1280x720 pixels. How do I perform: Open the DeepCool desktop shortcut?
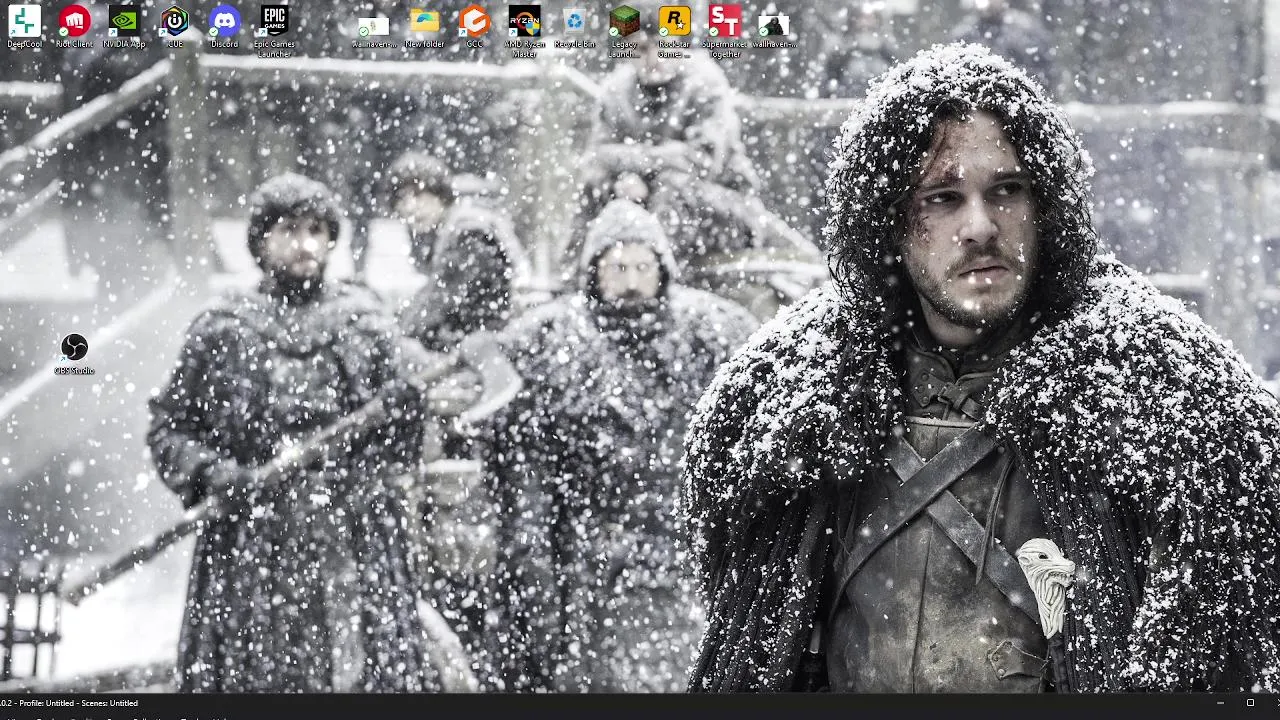25,27
